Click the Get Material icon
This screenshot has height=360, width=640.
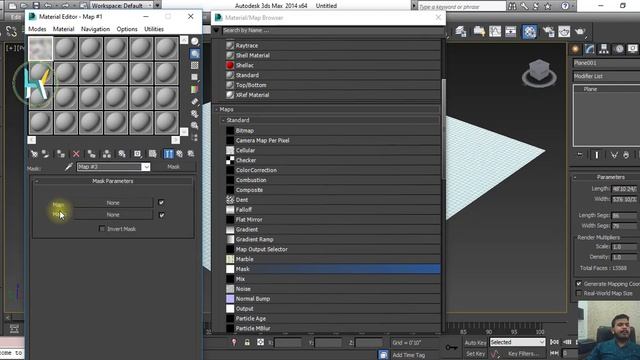tap(34, 154)
